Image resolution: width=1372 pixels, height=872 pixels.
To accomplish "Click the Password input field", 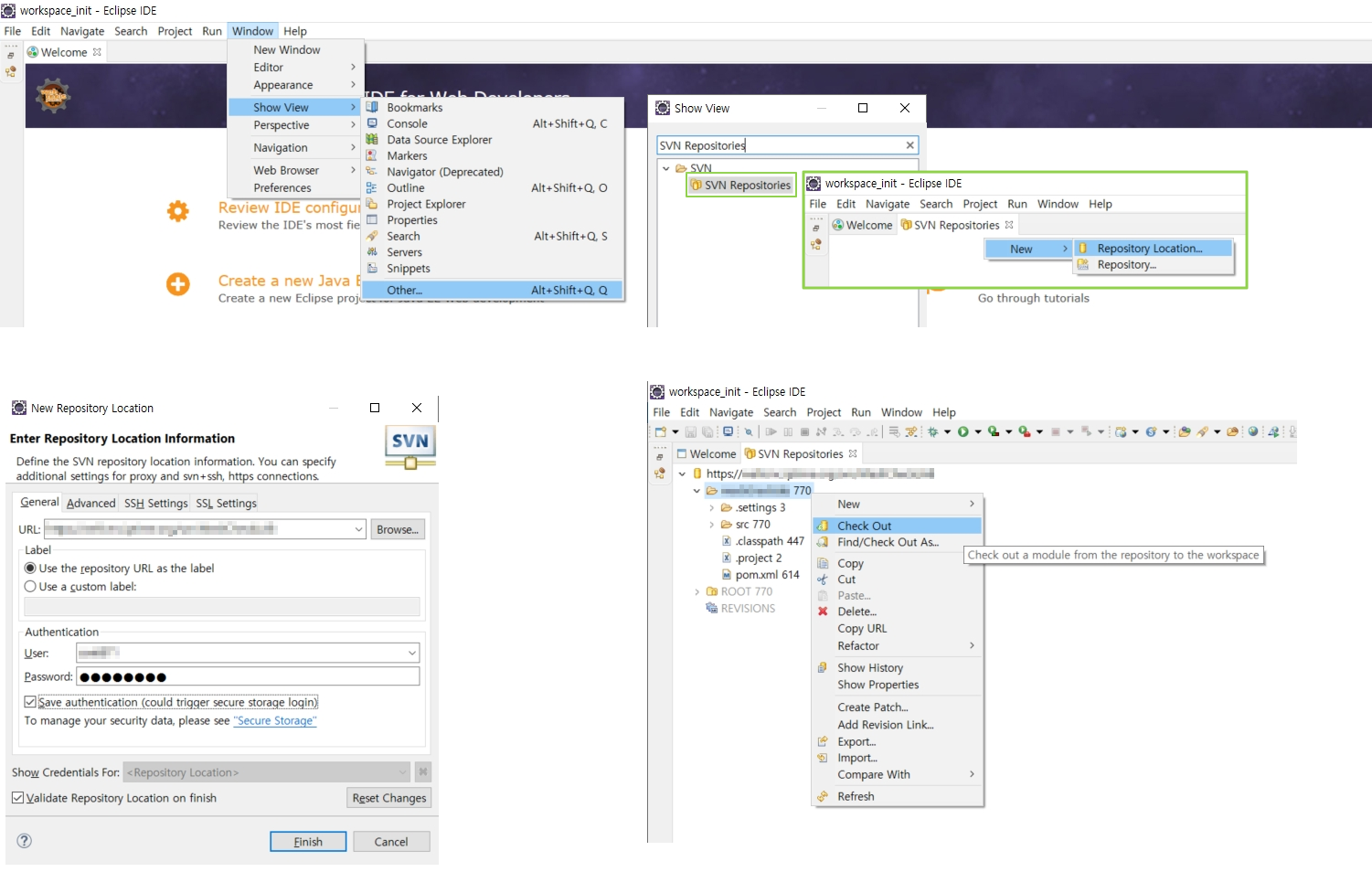I will 248,677.
